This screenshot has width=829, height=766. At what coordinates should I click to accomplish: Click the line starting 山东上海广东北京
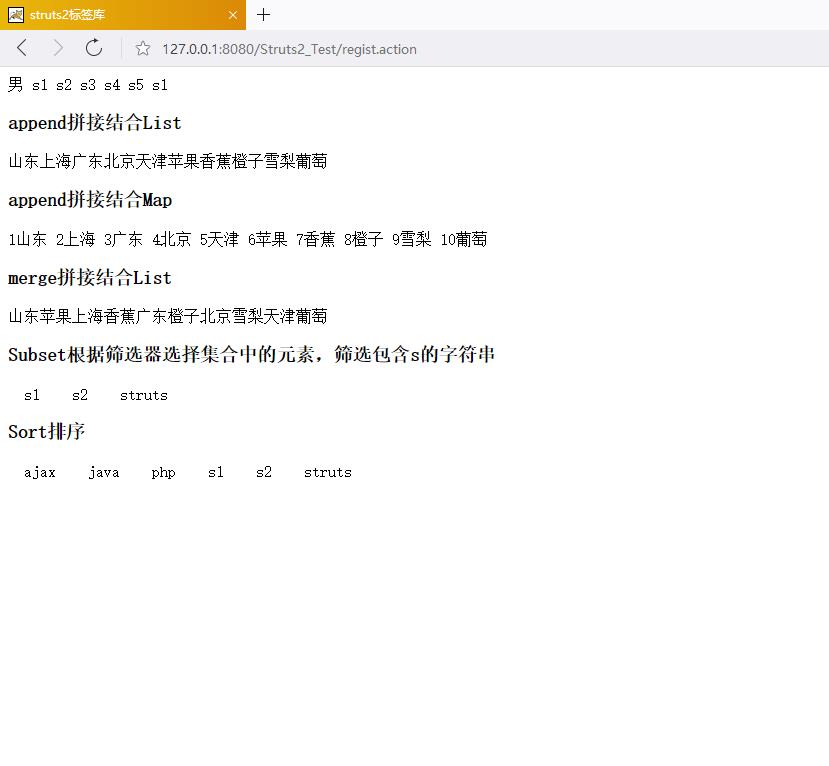pos(168,161)
